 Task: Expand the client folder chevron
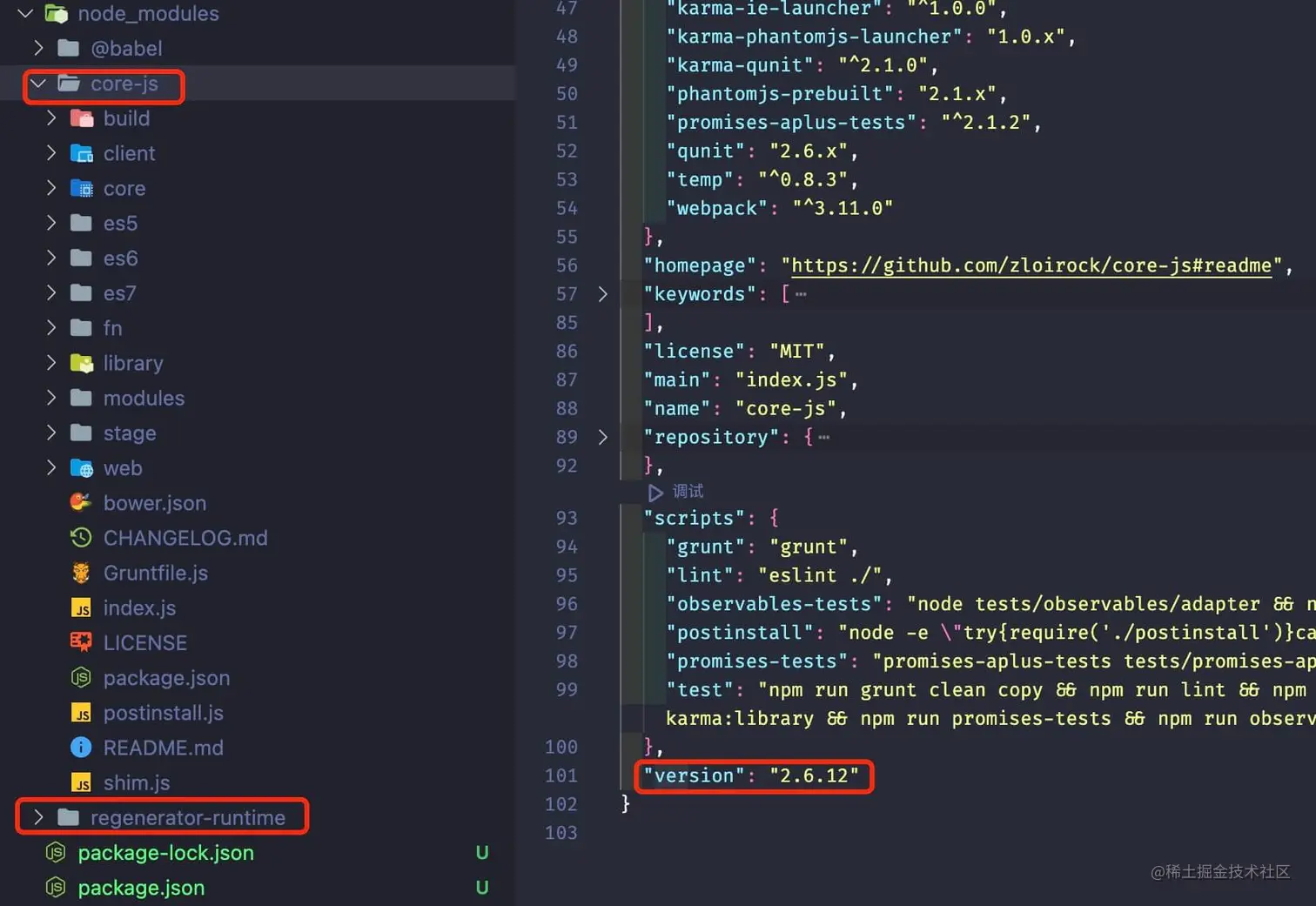[x=51, y=153]
